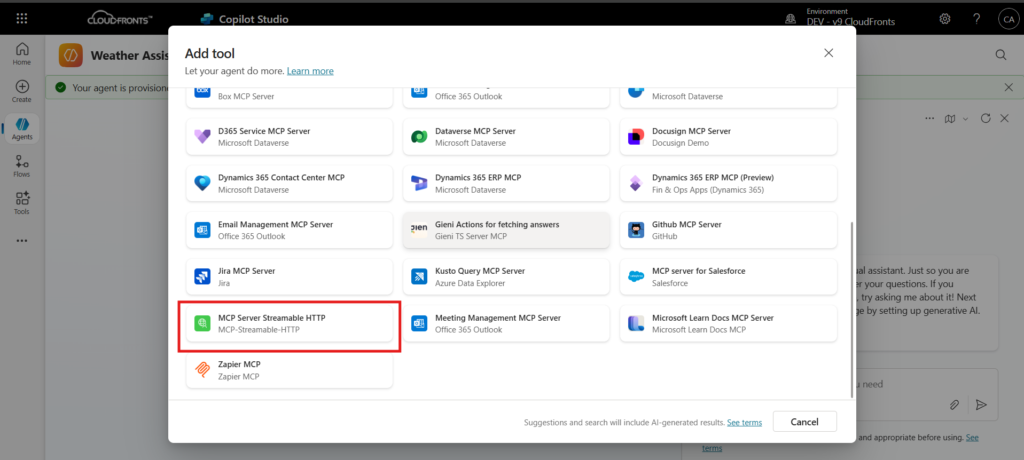Attach a file with paperclip icon

coord(954,405)
